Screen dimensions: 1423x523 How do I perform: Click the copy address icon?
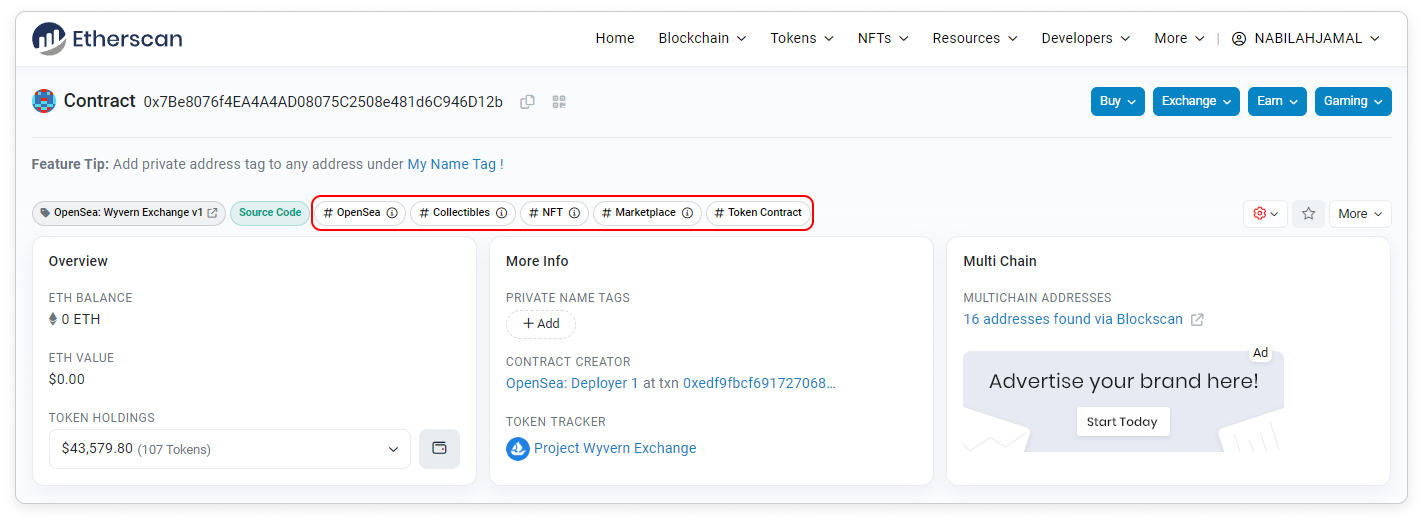527,101
